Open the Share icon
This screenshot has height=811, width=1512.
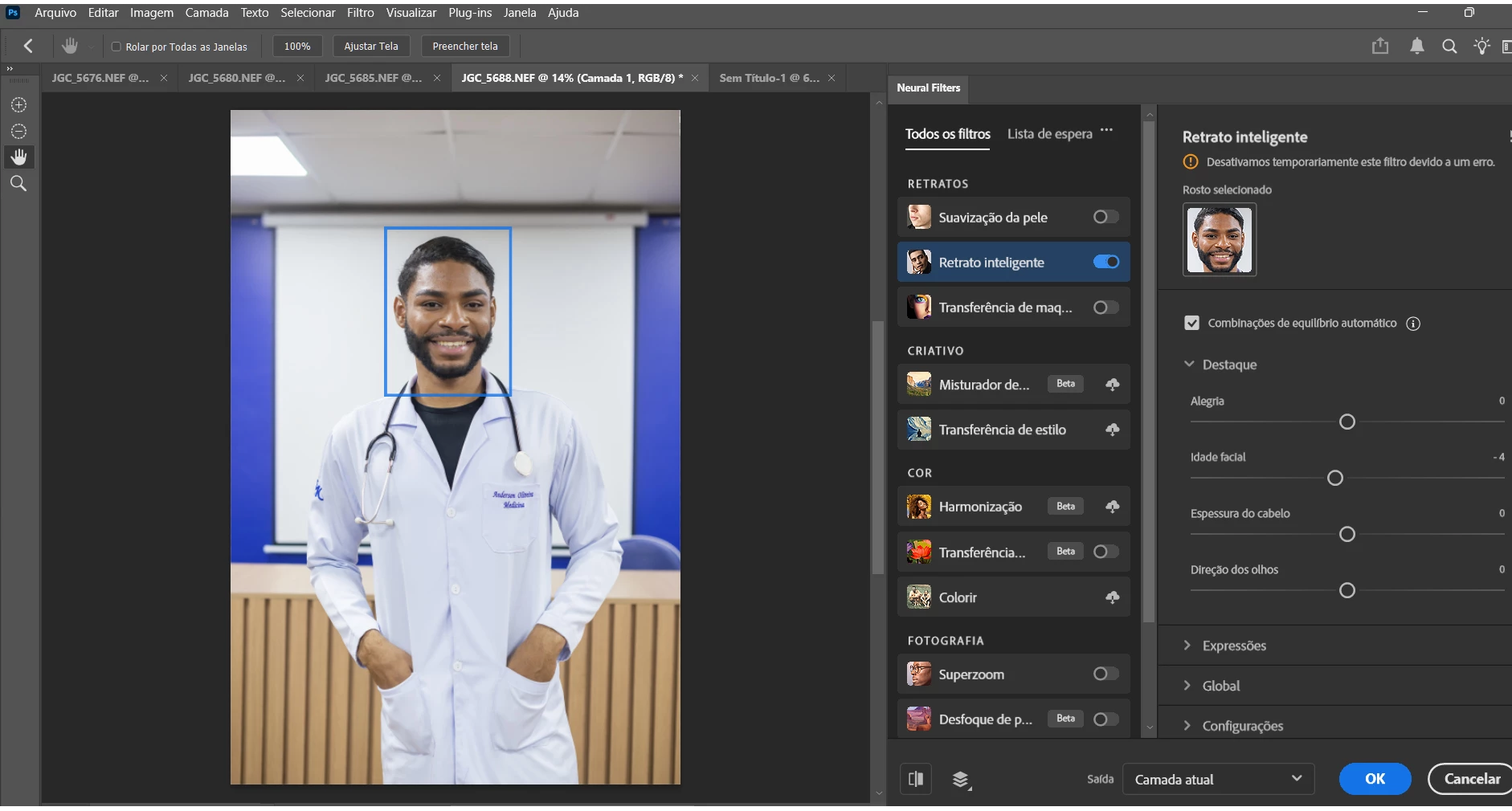1380,46
